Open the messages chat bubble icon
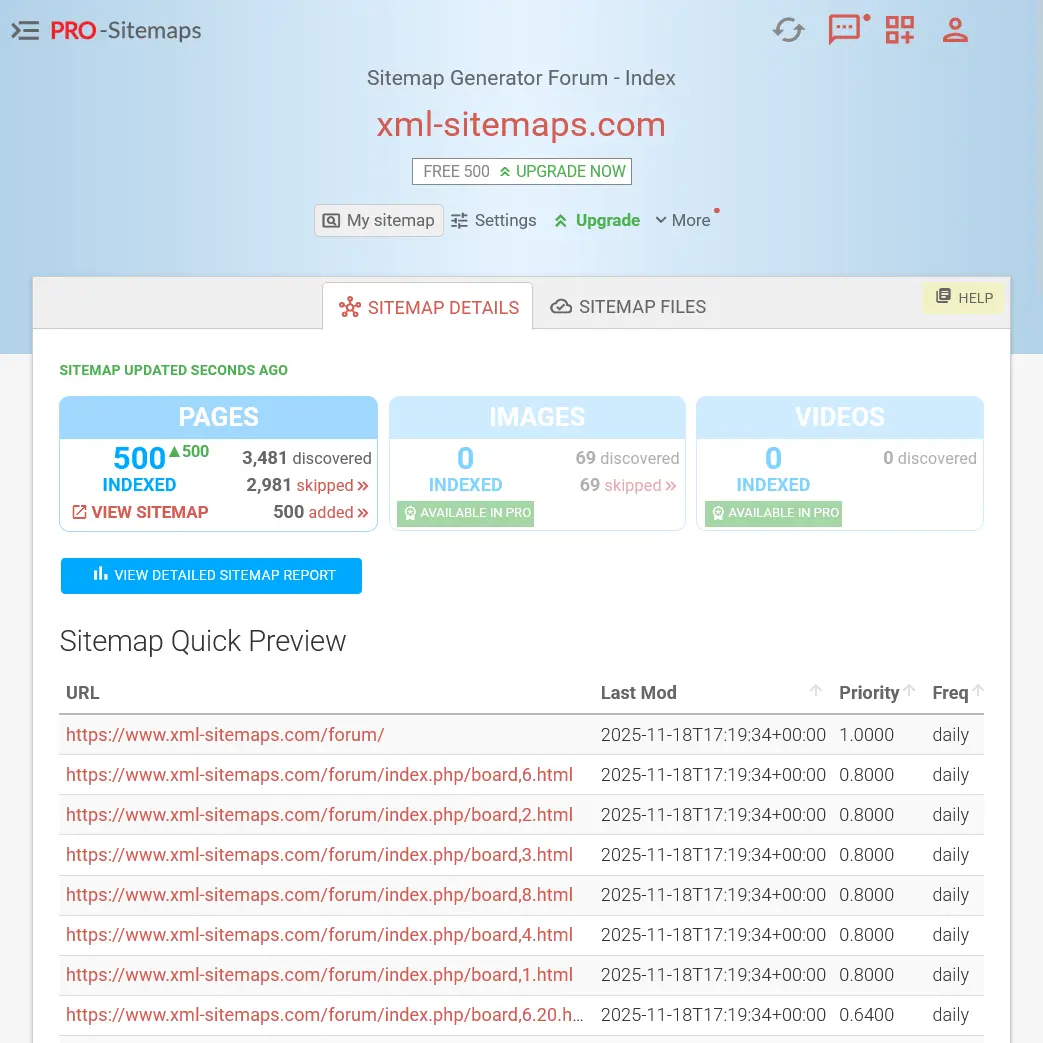This screenshot has height=1043, width=1043. pos(845,30)
